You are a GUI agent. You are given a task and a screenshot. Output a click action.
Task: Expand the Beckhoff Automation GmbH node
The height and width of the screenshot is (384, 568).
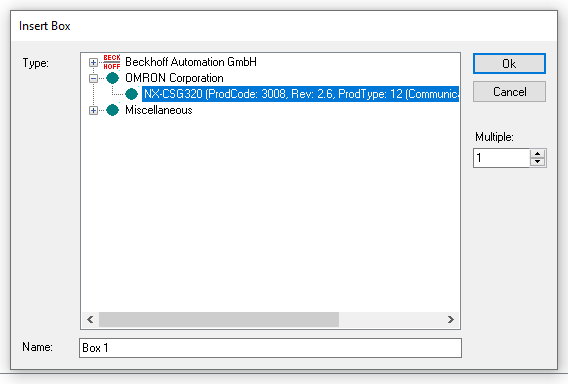pyautogui.click(x=93, y=62)
